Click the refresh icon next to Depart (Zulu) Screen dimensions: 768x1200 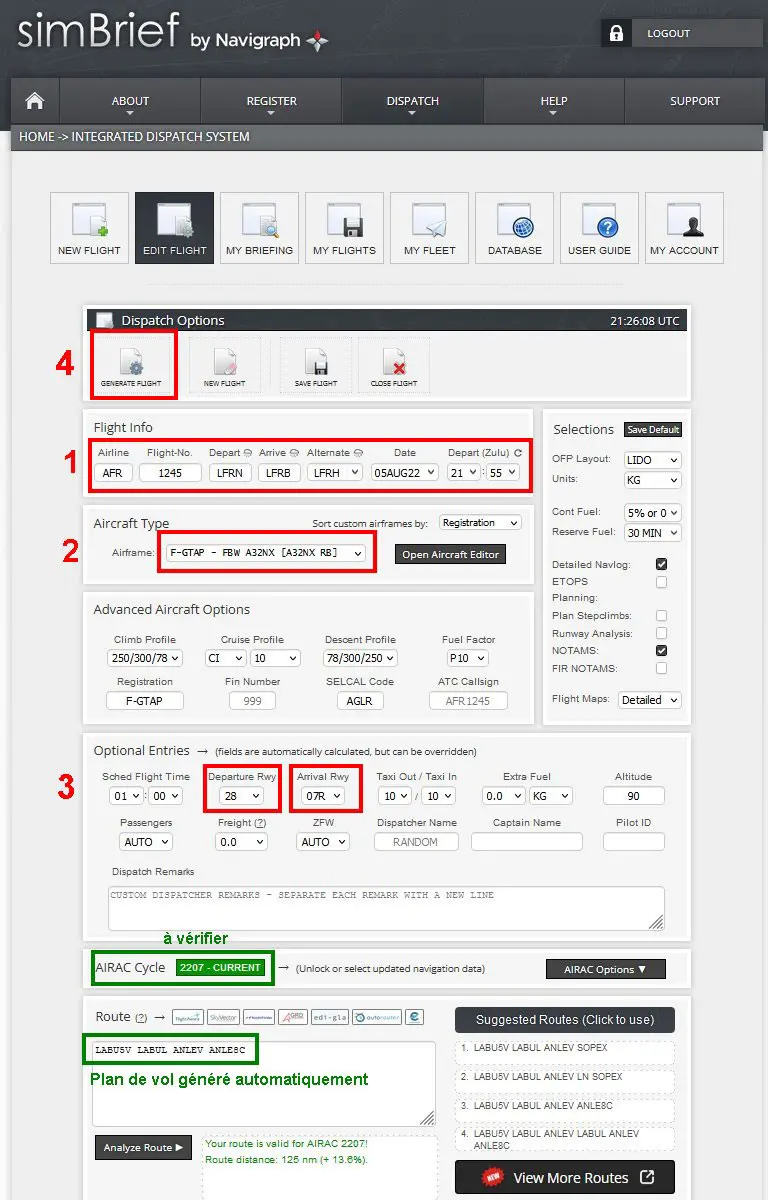click(518, 453)
